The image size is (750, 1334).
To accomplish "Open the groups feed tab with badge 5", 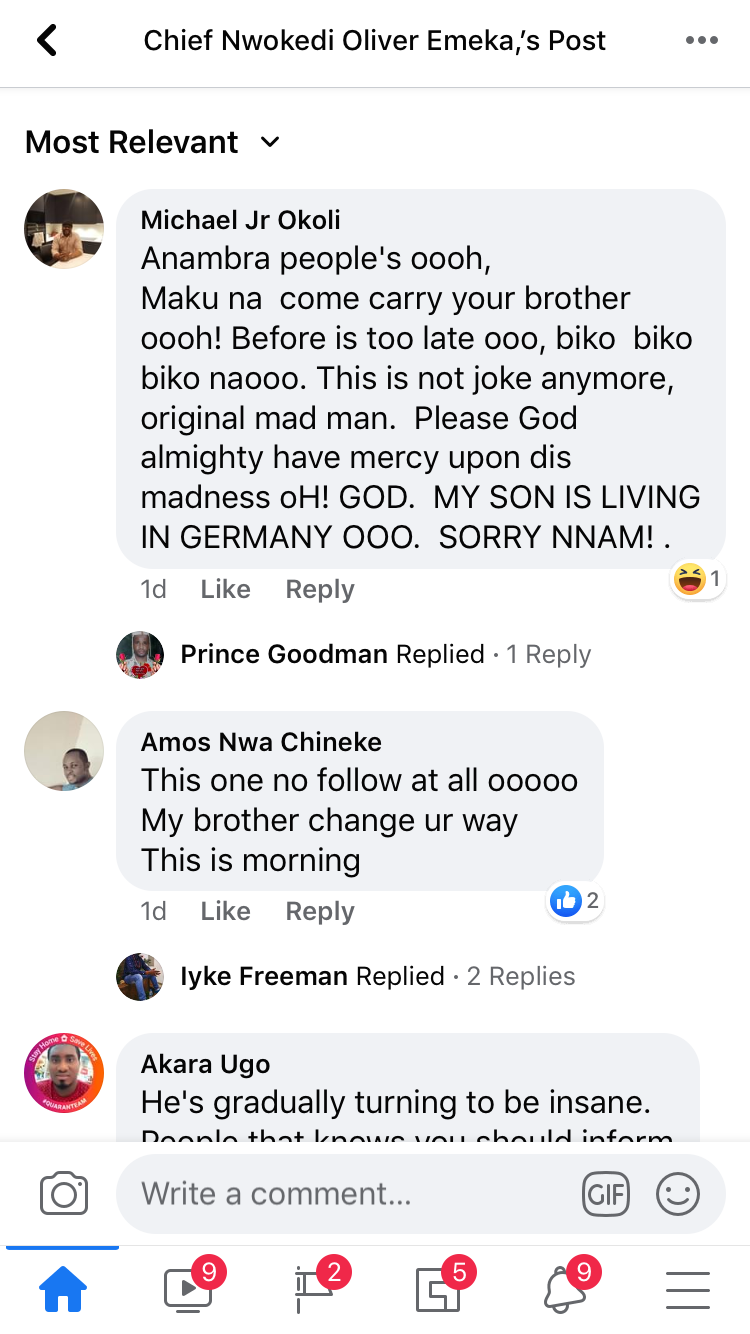I will pyautogui.click(x=438, y=1290).
